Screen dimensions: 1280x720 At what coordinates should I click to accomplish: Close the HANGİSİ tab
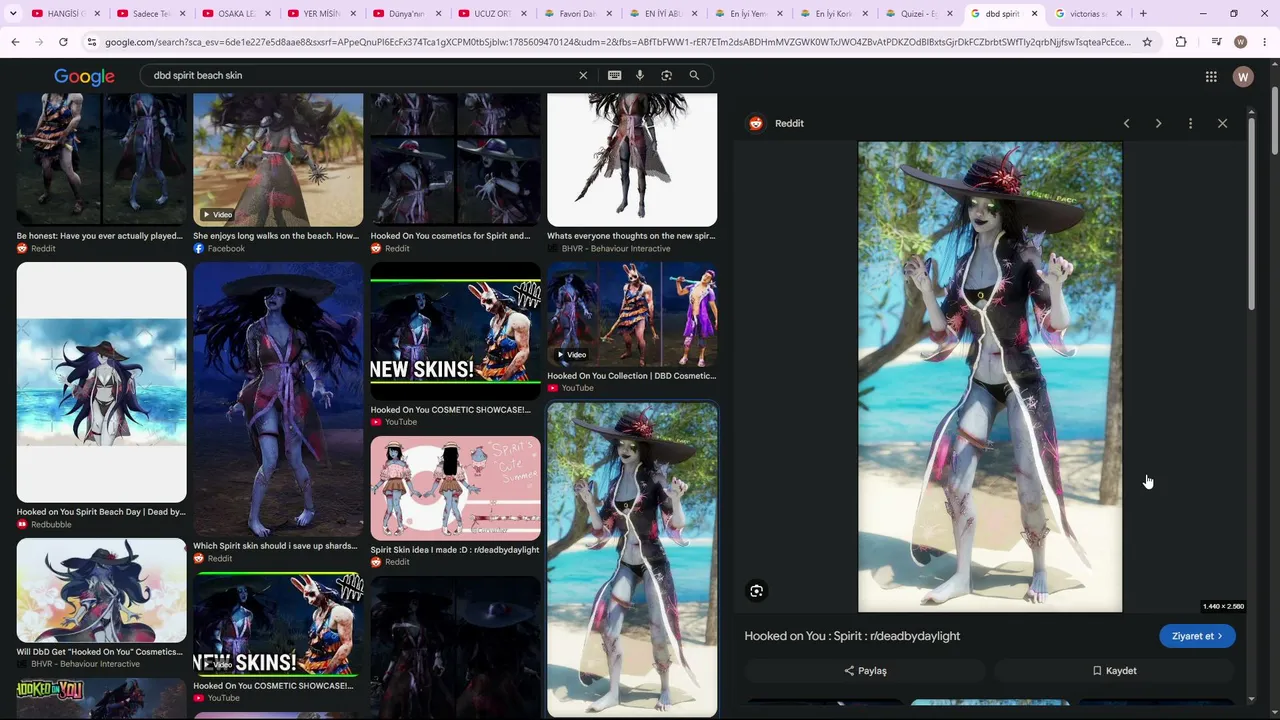tap(97, 14)
